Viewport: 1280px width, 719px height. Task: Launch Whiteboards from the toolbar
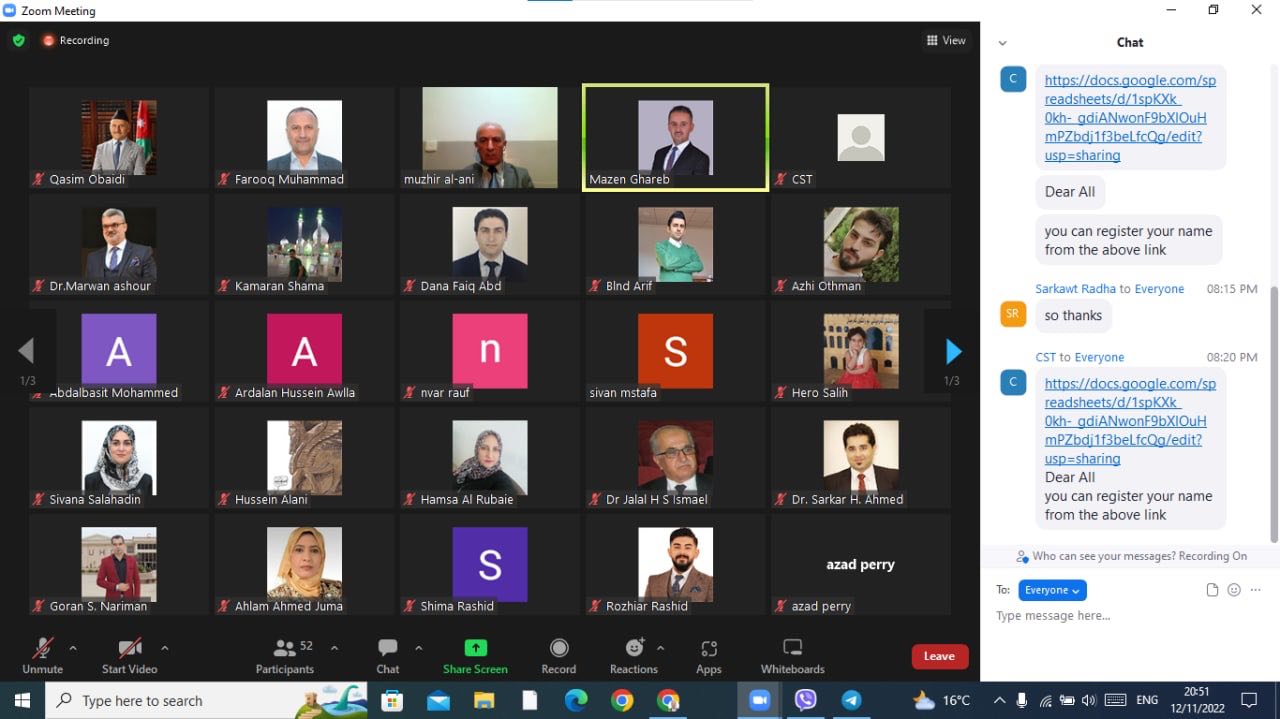pyautogui.click(x=793, y=656)
